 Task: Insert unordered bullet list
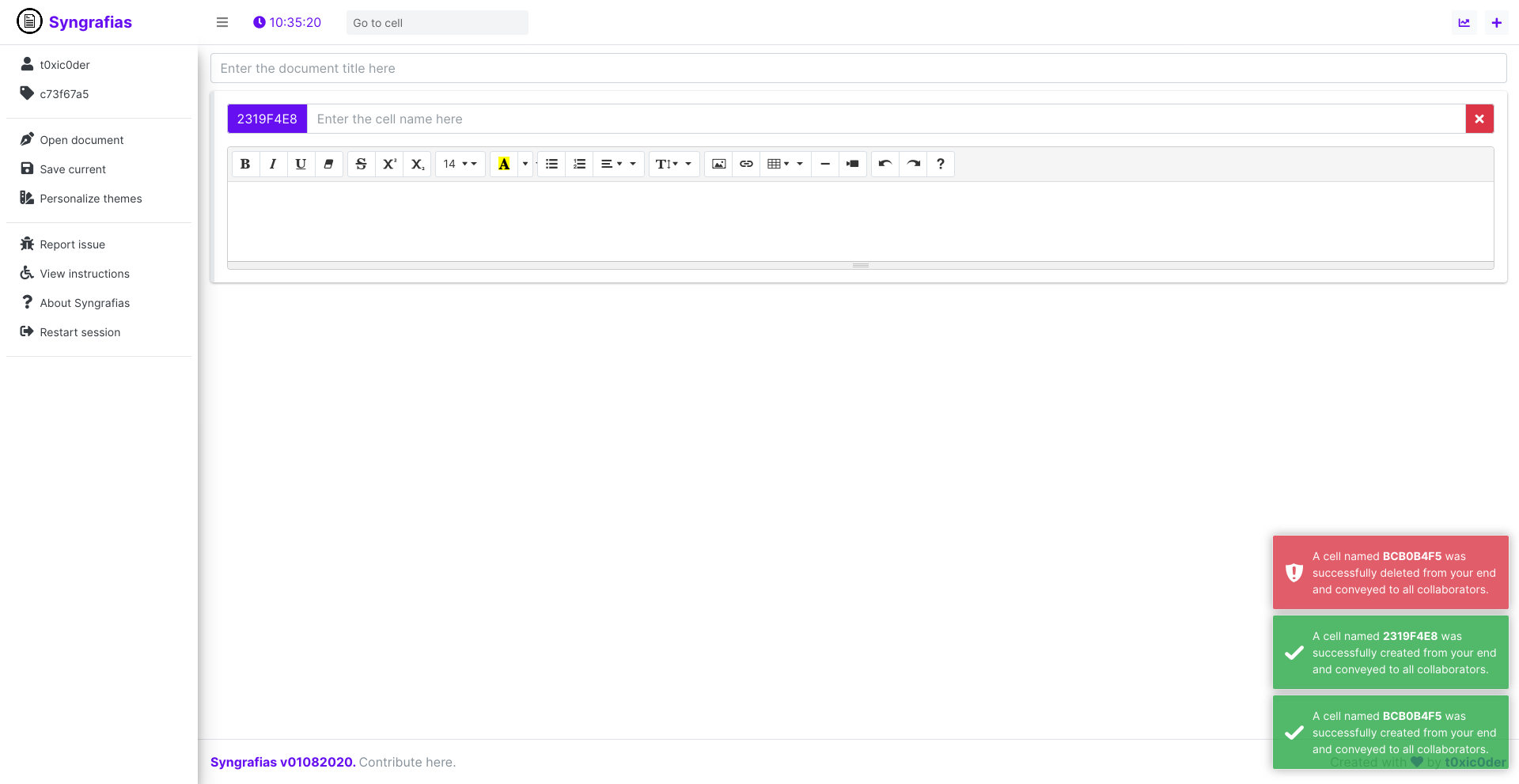coord(551,164)
